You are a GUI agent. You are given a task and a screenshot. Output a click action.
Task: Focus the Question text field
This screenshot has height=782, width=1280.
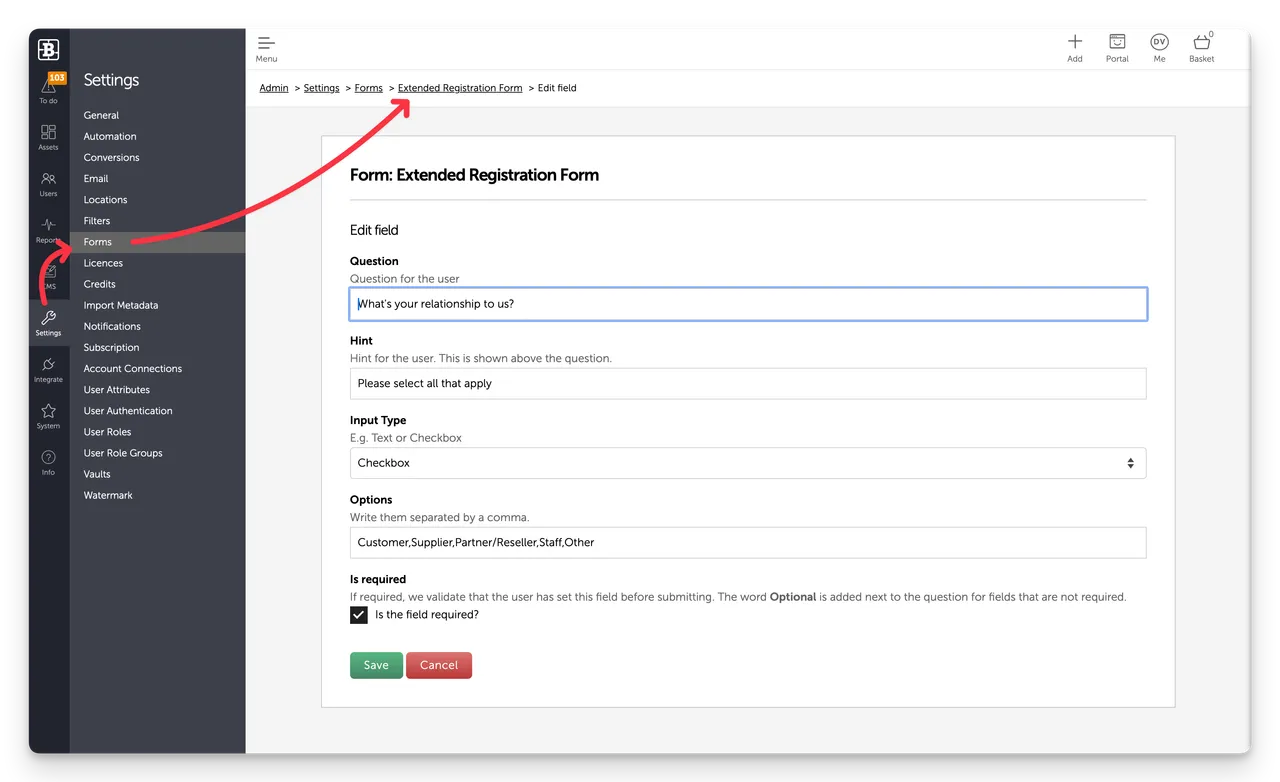pyautogui.click(x=748, y=304)
